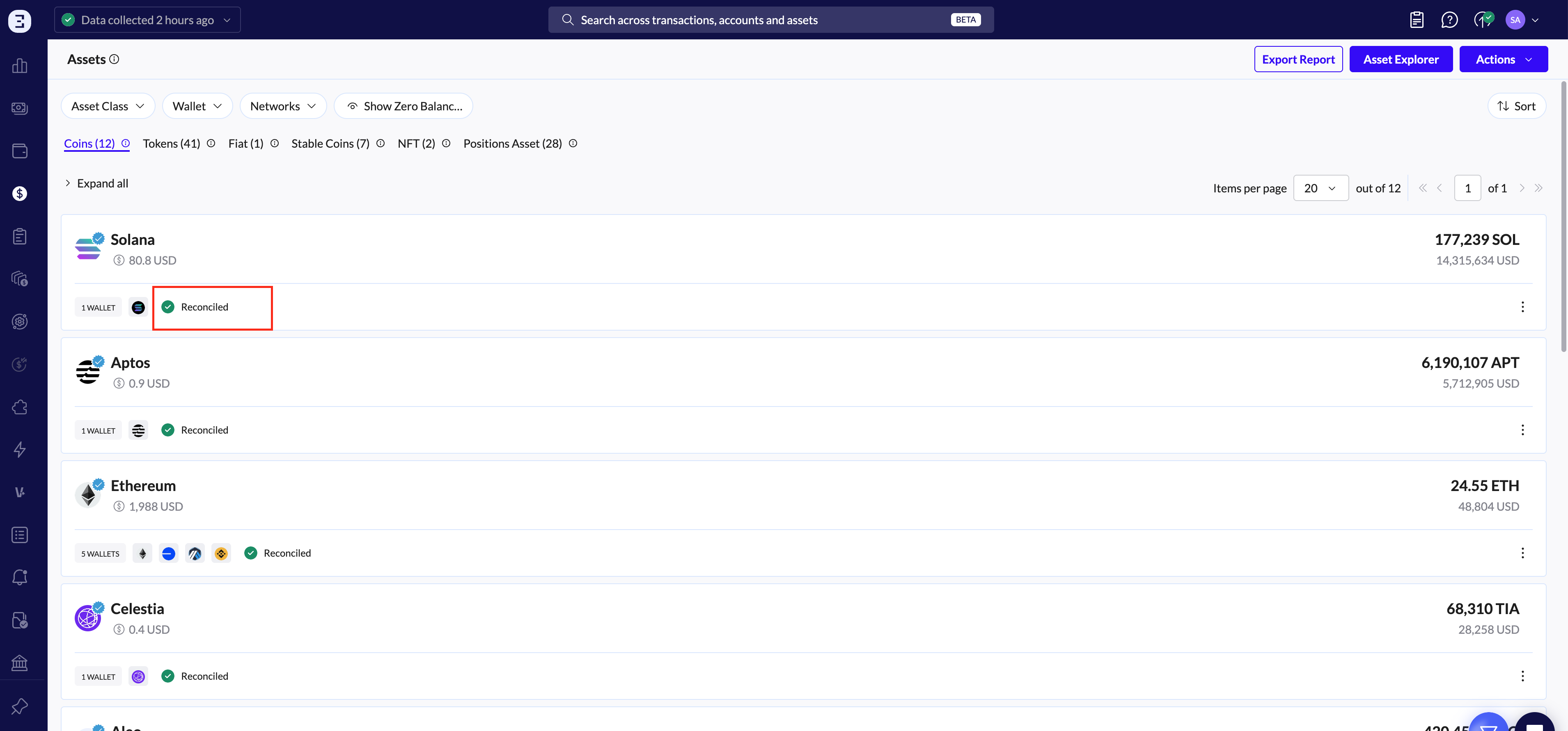The image size is (1568, 731).
Task: Open the lightning bolt automation sidebar icon
Action: [19, 450]
